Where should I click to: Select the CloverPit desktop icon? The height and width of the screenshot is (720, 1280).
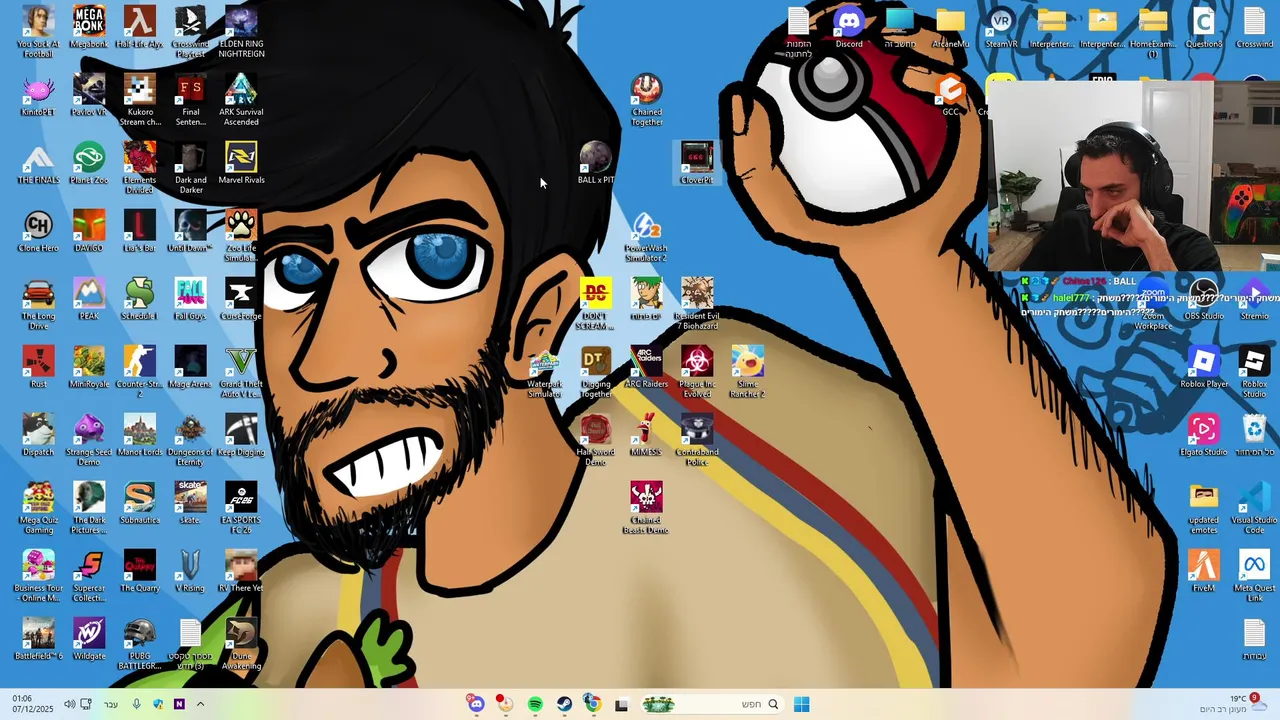(x=697, y=163)
